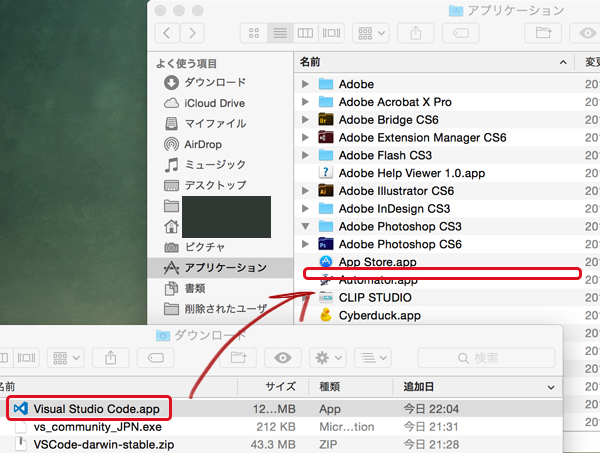
Task: Click the 検索 search field in Downloads
Action: [486, 358]
